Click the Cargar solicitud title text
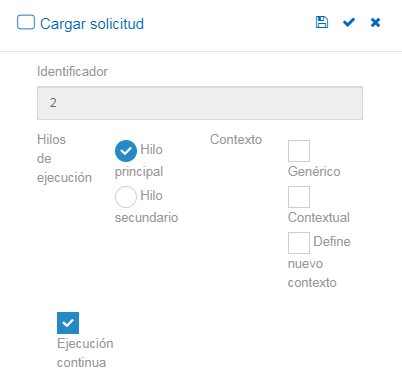Screen dimensions: 402x386 92,24
